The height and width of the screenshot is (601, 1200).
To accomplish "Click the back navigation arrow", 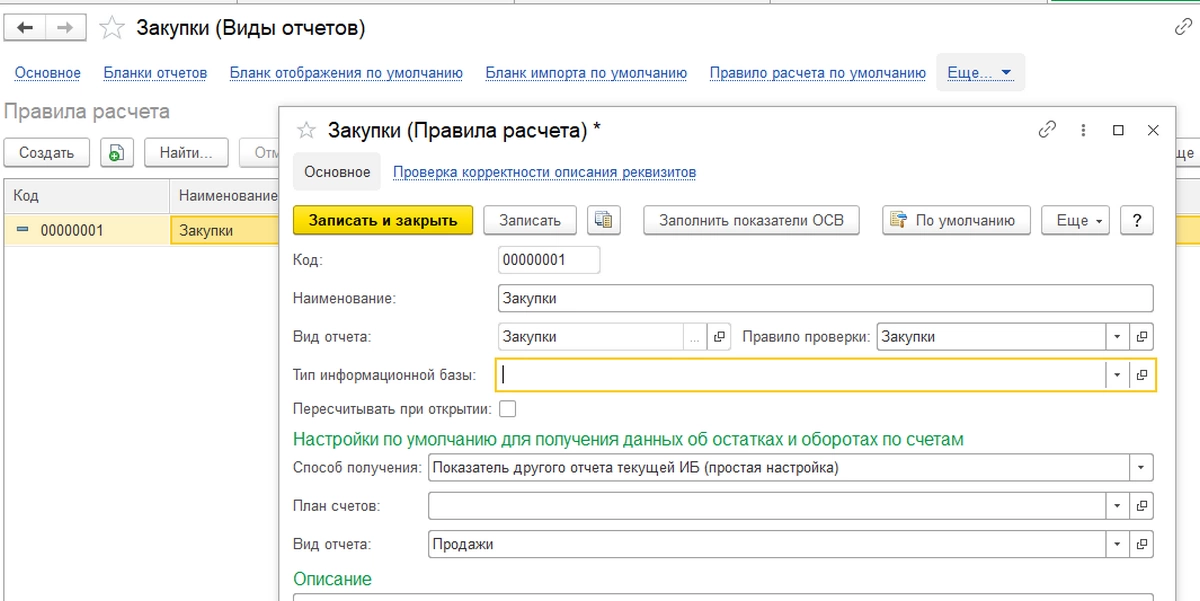I will point(25,28).
